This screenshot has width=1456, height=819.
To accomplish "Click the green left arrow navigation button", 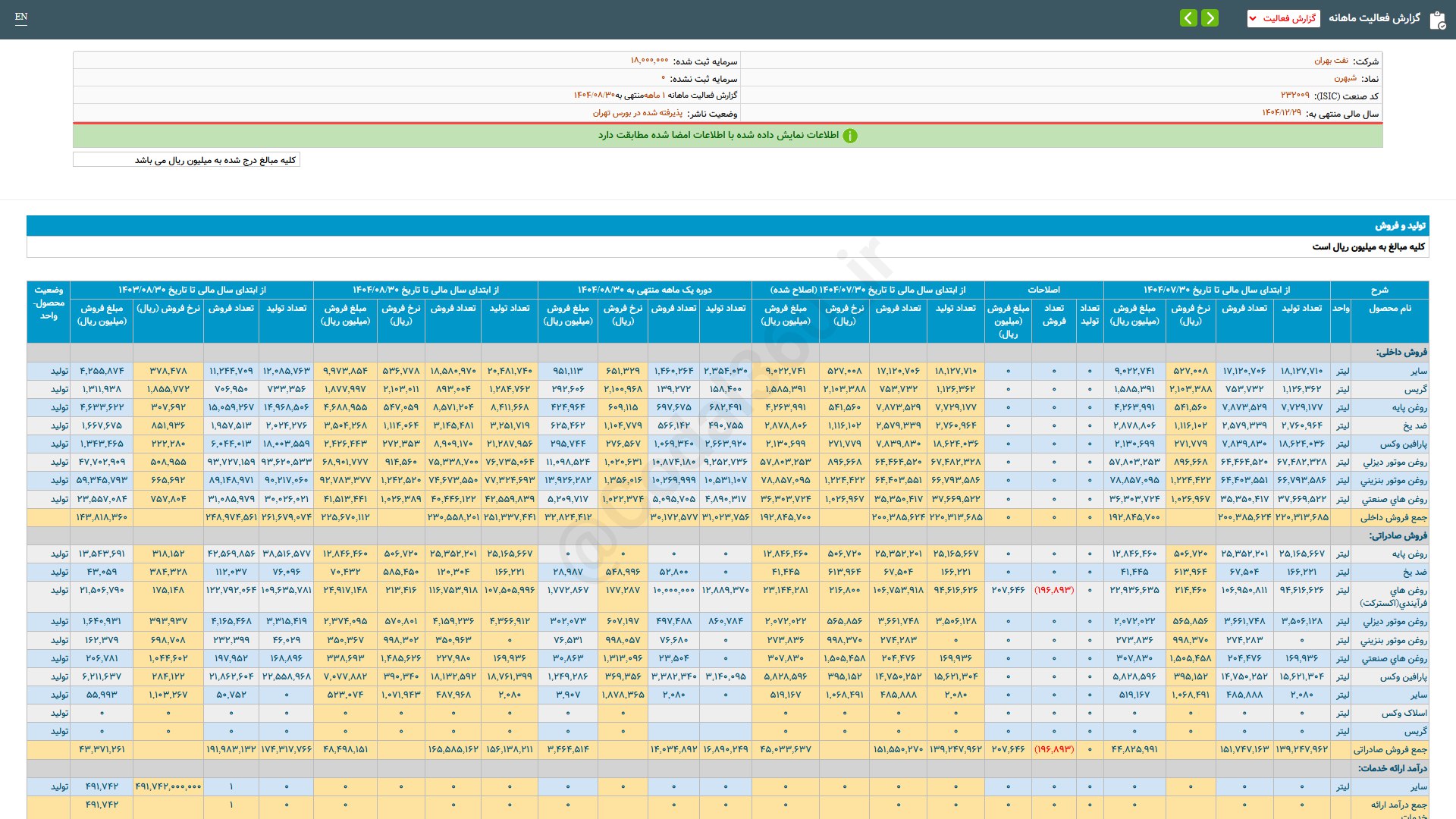I will [1188, 17].
